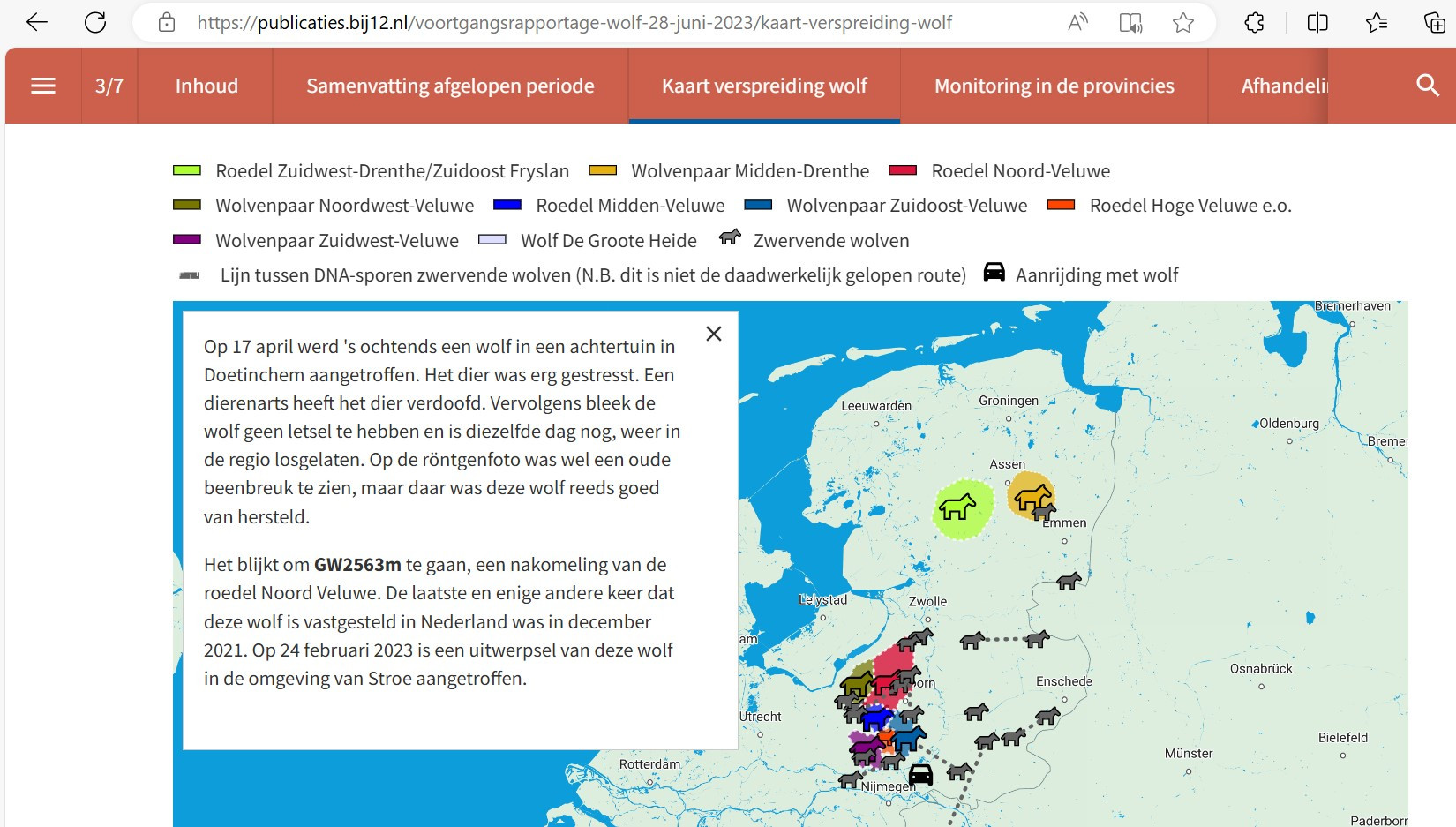Click Wolvenpaar Midden-Drenthe legend label
Viewport: 1456px width, 827px height.
coord(750,171)
